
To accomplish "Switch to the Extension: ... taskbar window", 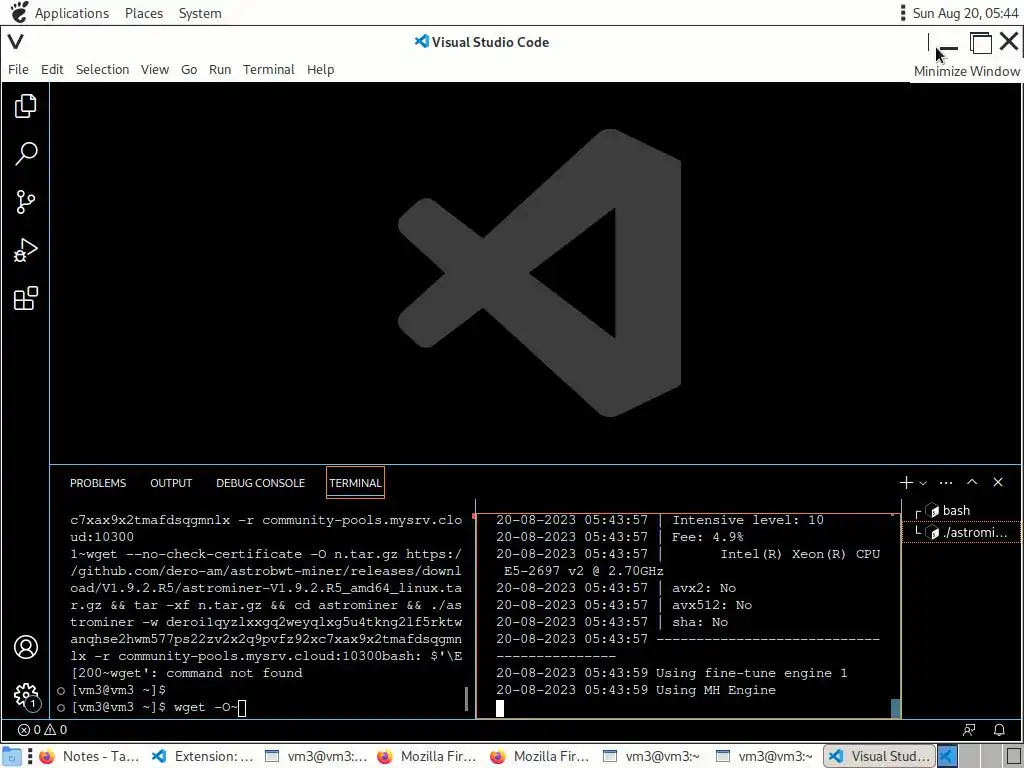I will pyautogui.click(x=202, y=756).
